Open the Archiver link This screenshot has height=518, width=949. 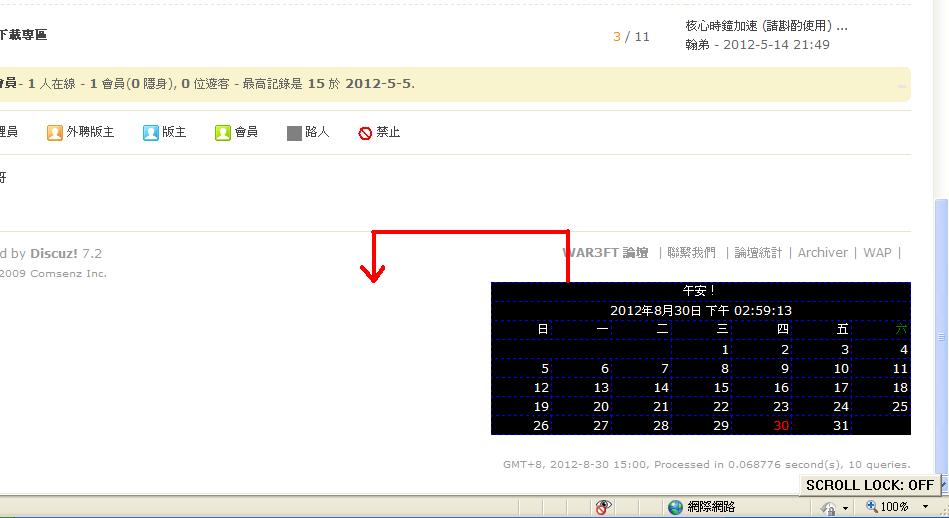(823, 252)
